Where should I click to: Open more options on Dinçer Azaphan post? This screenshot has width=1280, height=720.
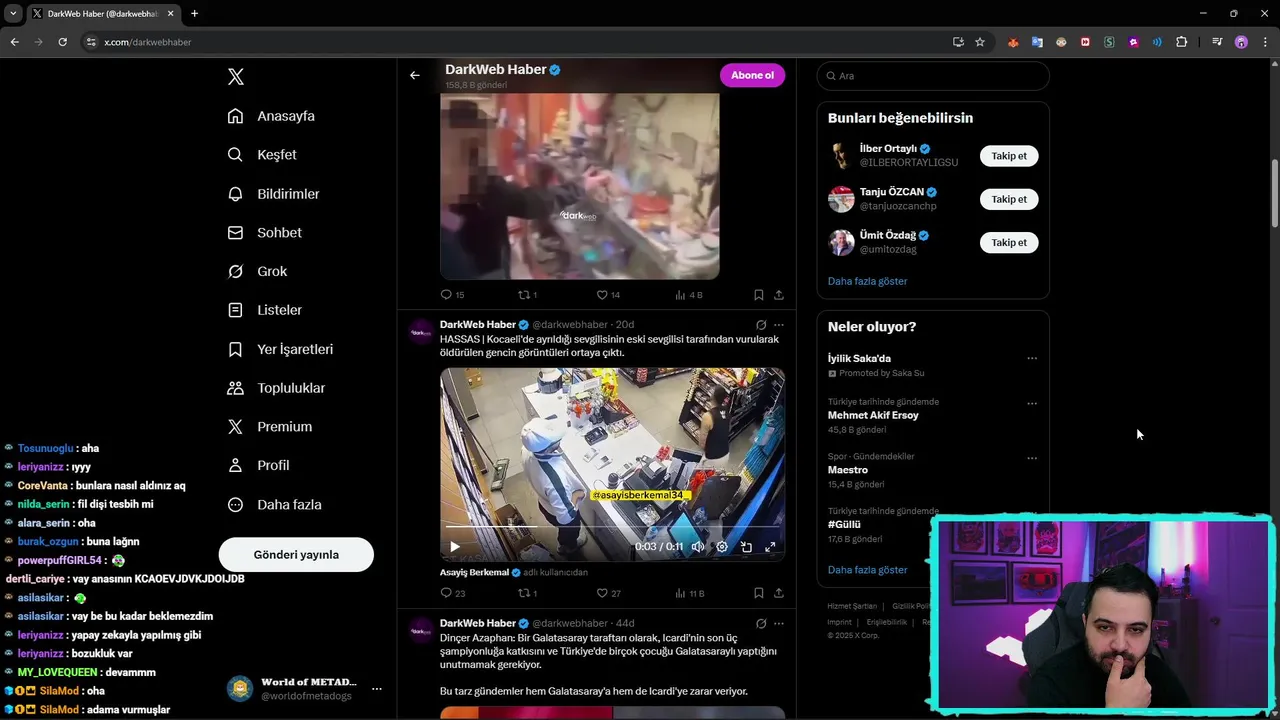pos(779,623)
